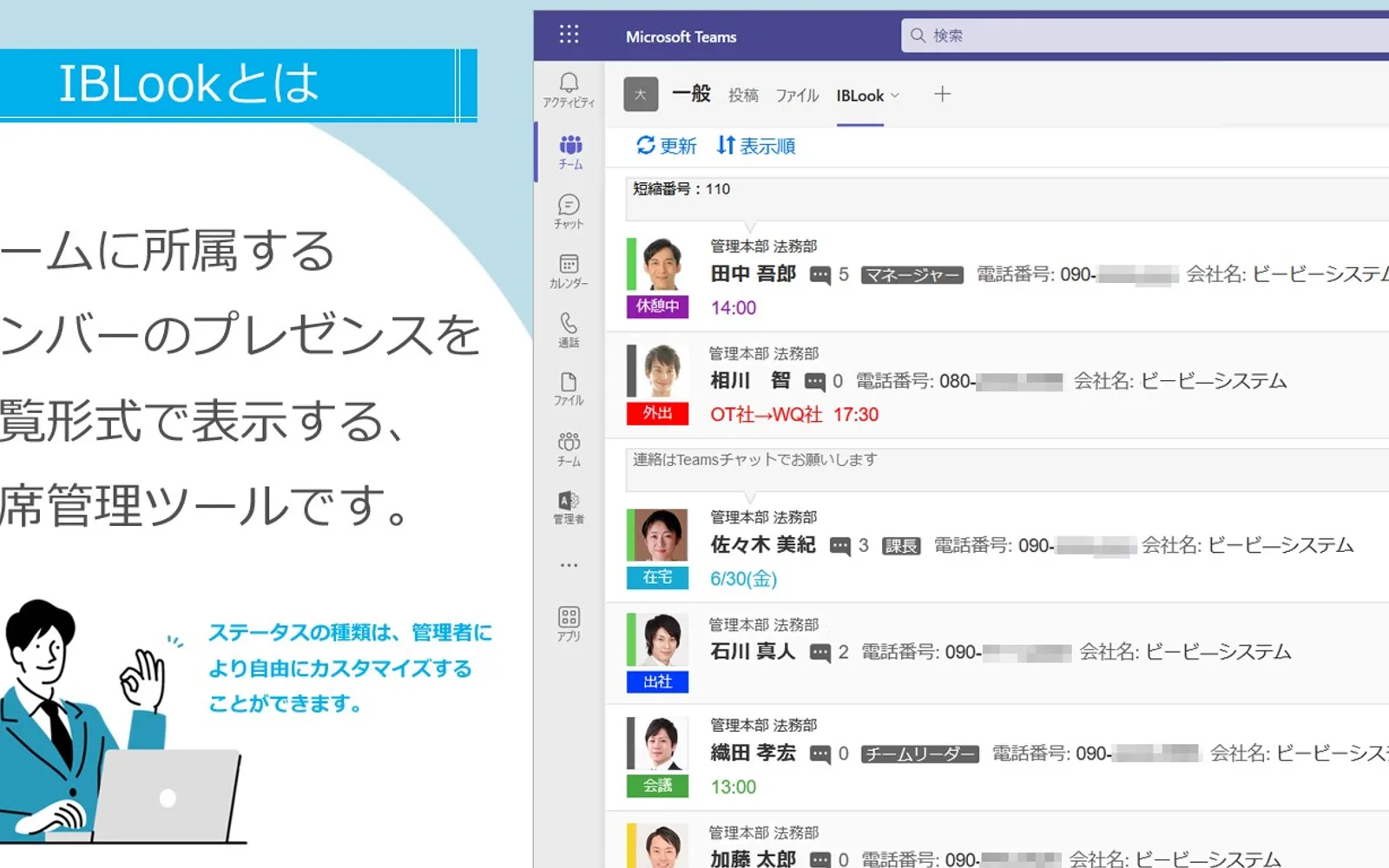This screenshot has width=1389, height=868.
Task: Open 加藤 太郎 profile photo
Action: tap(662, 846)
